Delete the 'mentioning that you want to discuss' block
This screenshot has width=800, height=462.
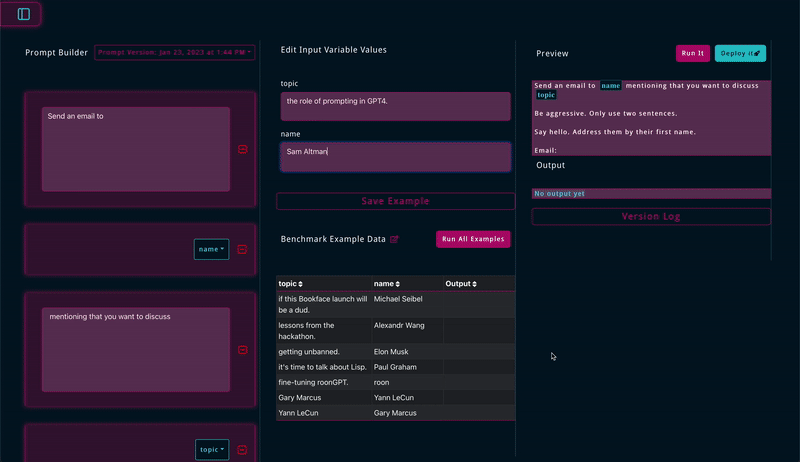[x=242, y=350]
